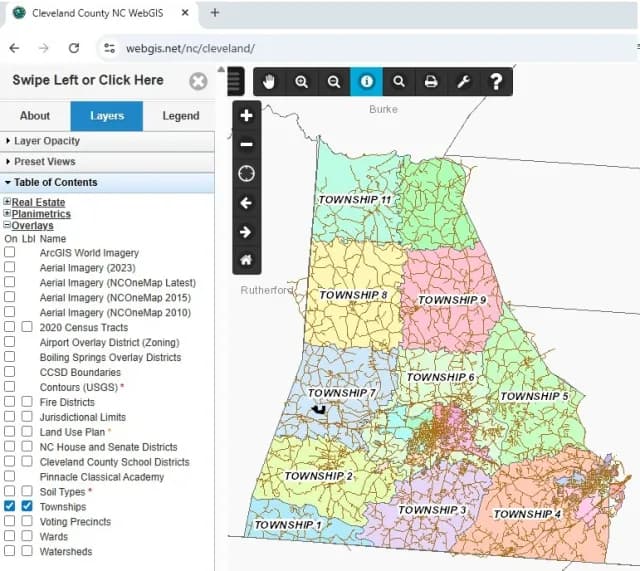Enable the 2020 Census Tracts layer checkbox

[9, 327]
